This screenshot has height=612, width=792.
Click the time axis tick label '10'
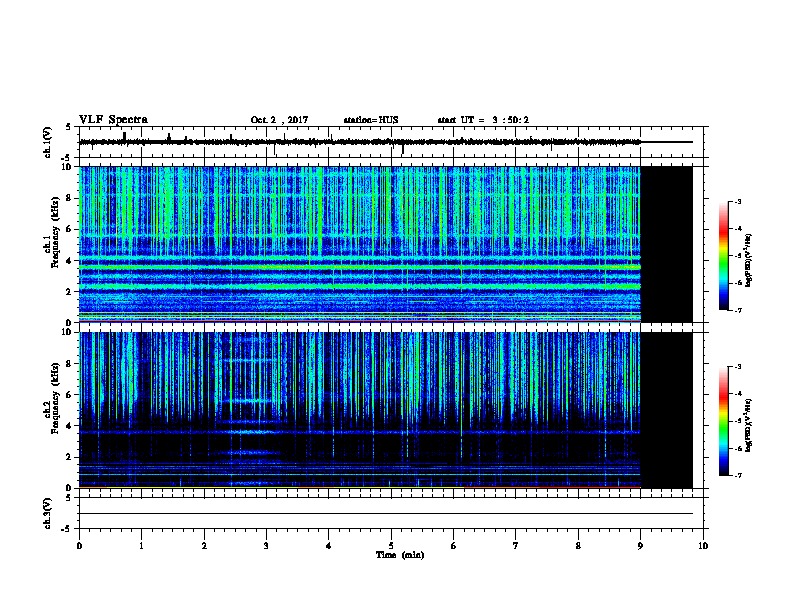tap(703, 546)
